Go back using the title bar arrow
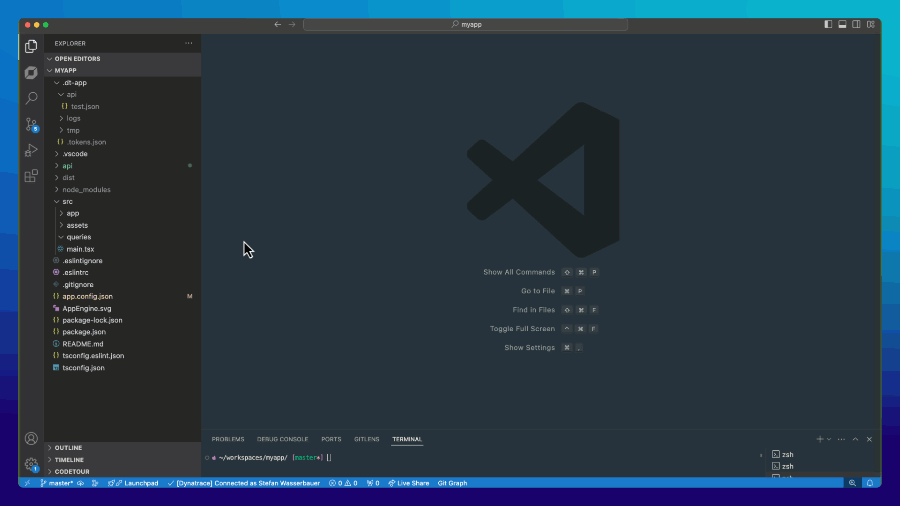Screen dimensions: 900x506 coord(278,25)
